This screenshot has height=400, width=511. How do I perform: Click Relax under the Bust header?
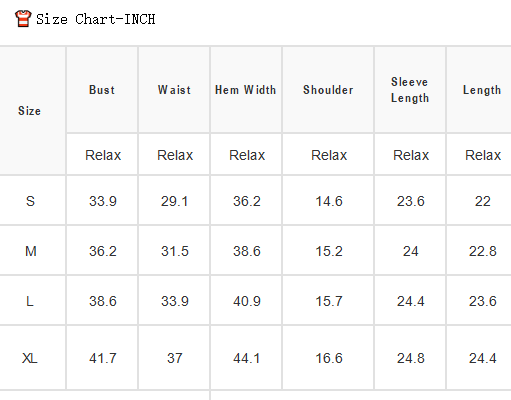pos(103,155)
